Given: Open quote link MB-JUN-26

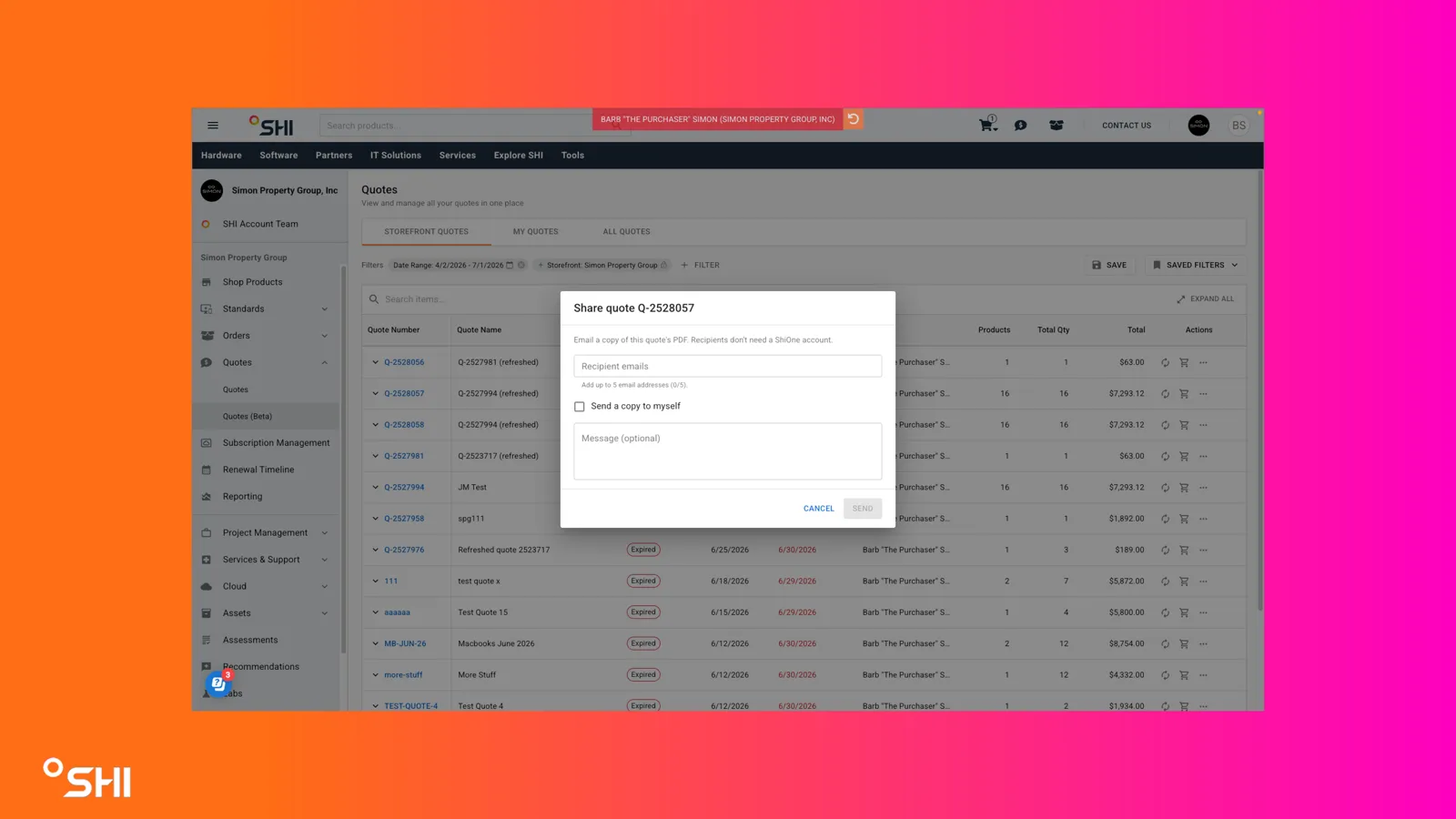Looking at the screenshot, I should [x=405, y=643].
